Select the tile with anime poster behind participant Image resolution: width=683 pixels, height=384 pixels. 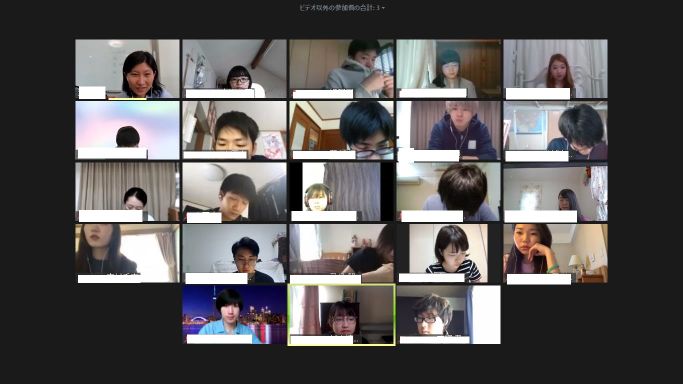[x=234, y=130]
